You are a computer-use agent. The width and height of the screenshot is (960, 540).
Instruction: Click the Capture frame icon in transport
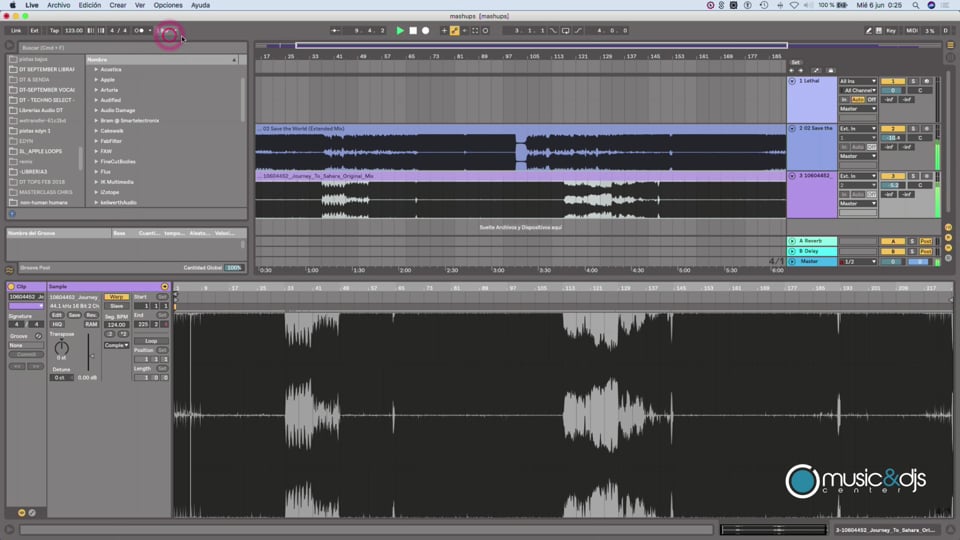474,31
